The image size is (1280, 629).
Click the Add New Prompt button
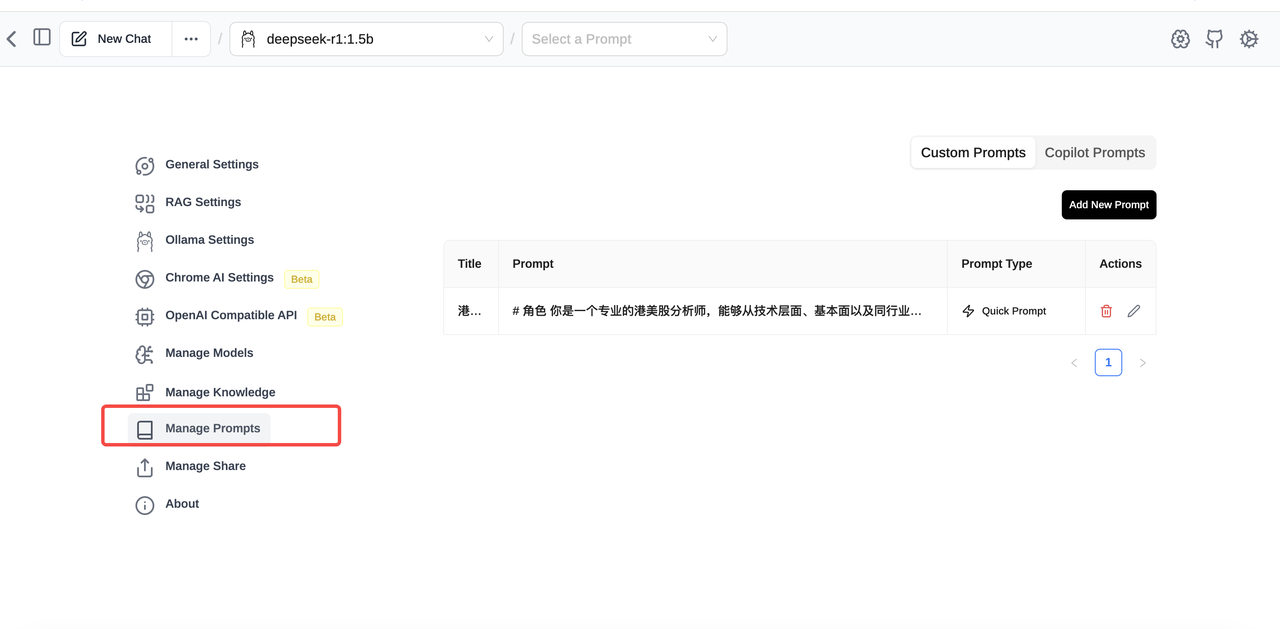click(x=1108, y=205)
